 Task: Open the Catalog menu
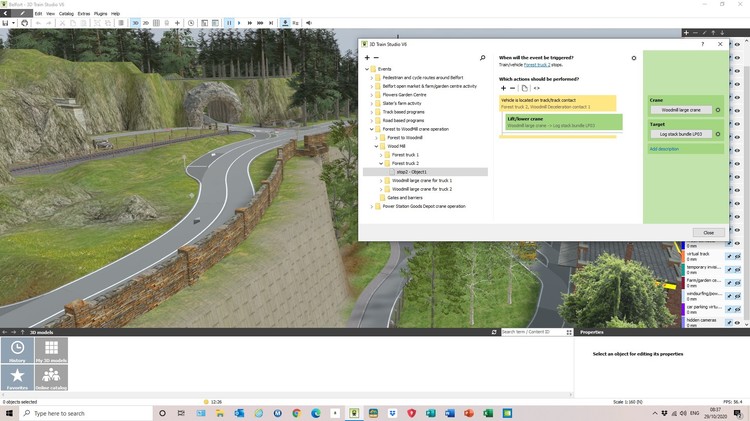66,13
